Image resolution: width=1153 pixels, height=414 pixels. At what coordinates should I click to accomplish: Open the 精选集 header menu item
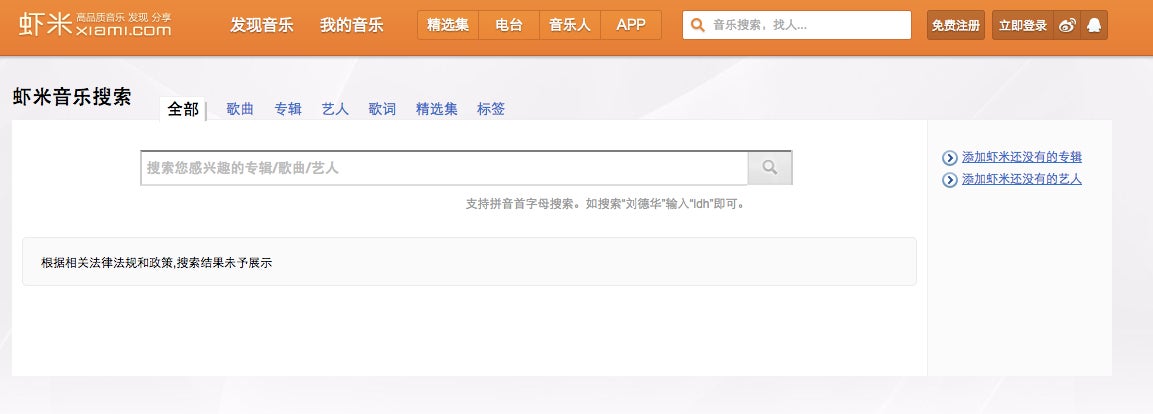(448, 25)
